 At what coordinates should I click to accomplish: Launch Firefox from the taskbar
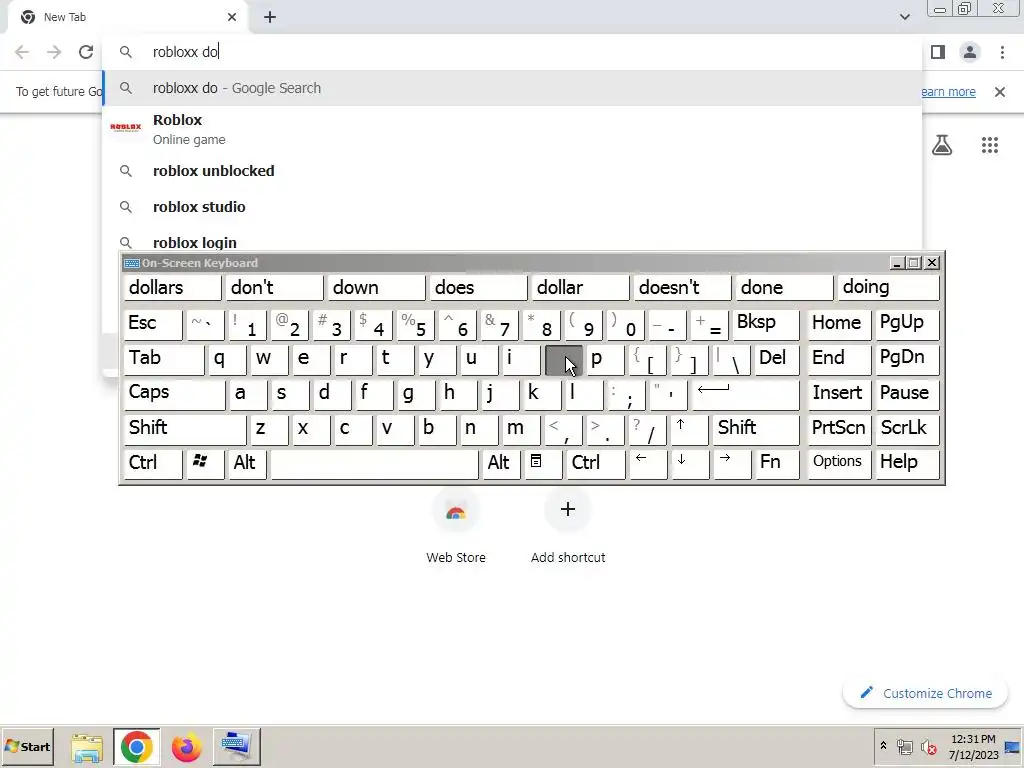pyautogui.click(x=186, y=747)
